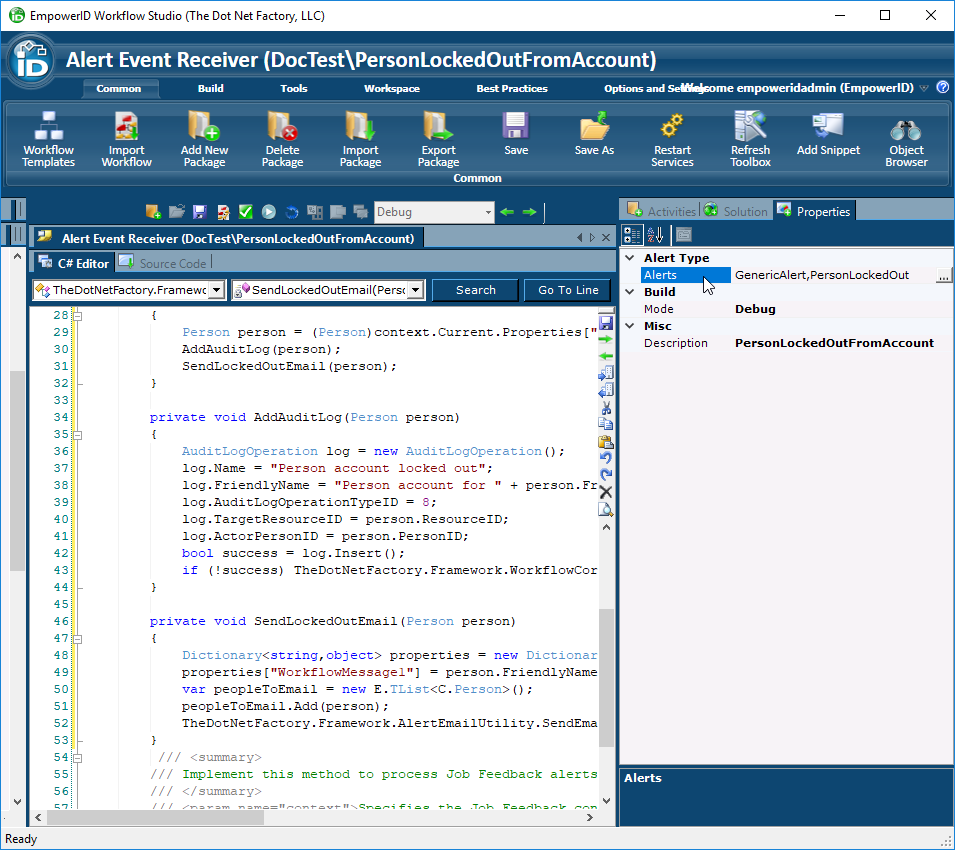Click the Go To Line button
Viewport: 955px width, 850px height.
pyautogui.click(x=568, y=290)
